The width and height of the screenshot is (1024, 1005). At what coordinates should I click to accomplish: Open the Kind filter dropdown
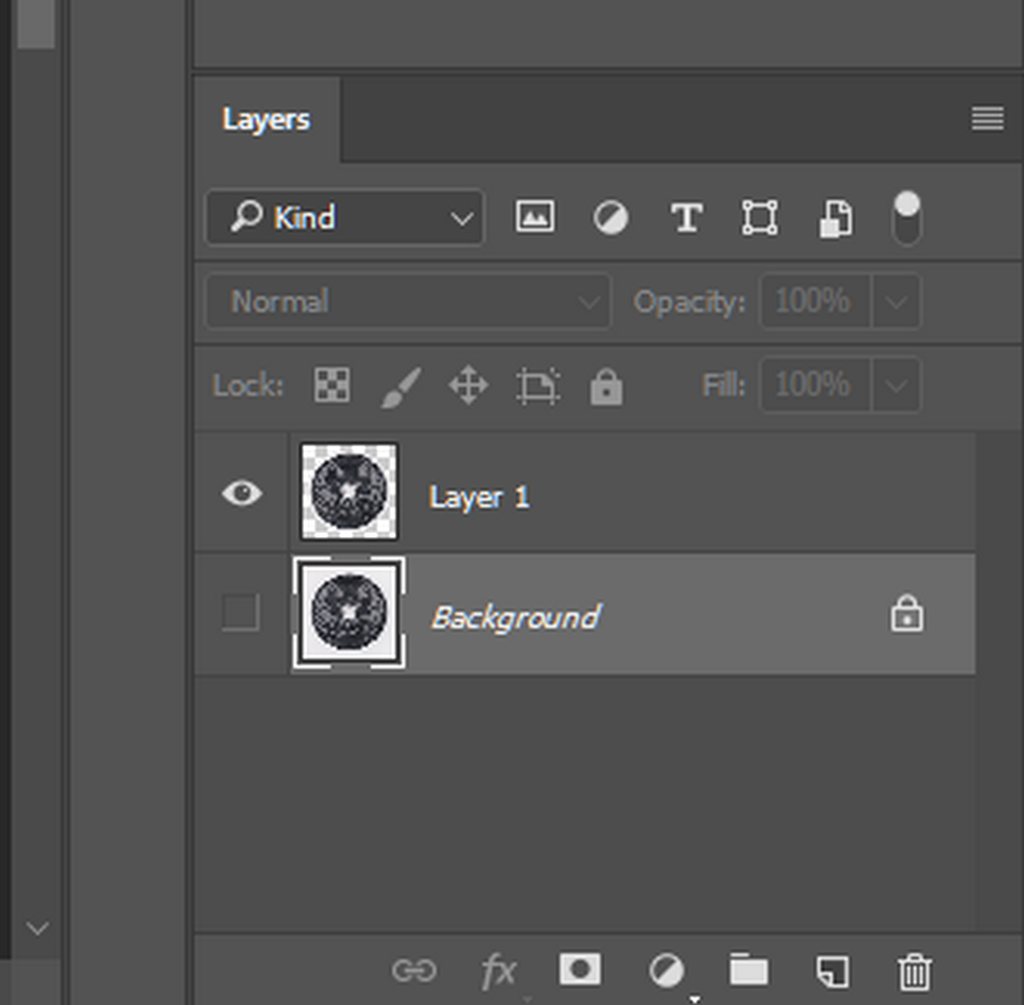point(345,217)
